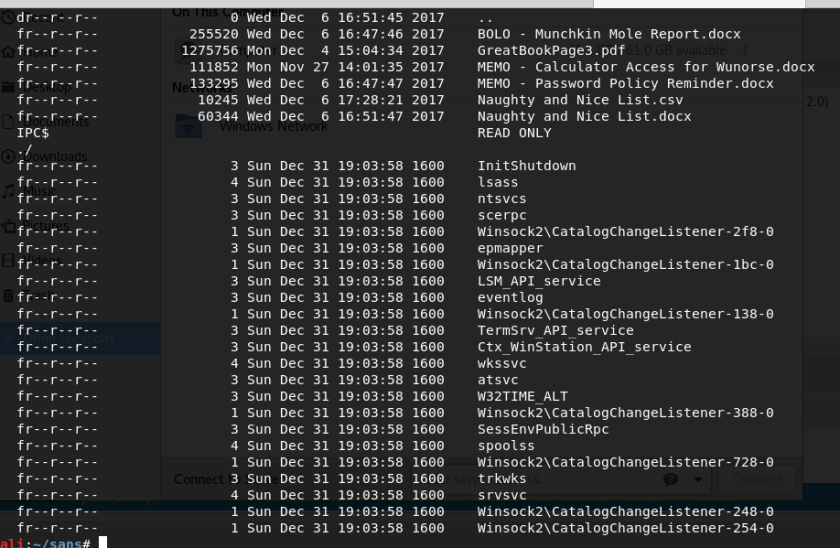This screenshot has width=840, height=548.
Task: Open the Pictures camera icon
Action: coord(9,226)
